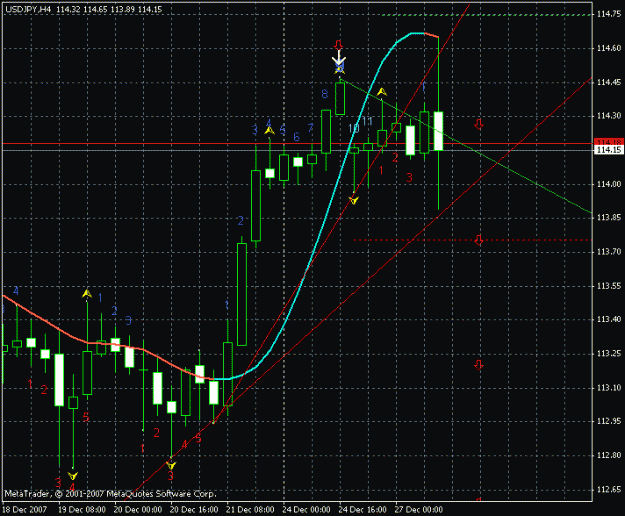Select the red arrow above the white down arrow
This screenshot has width=625, height=516.
339,44
